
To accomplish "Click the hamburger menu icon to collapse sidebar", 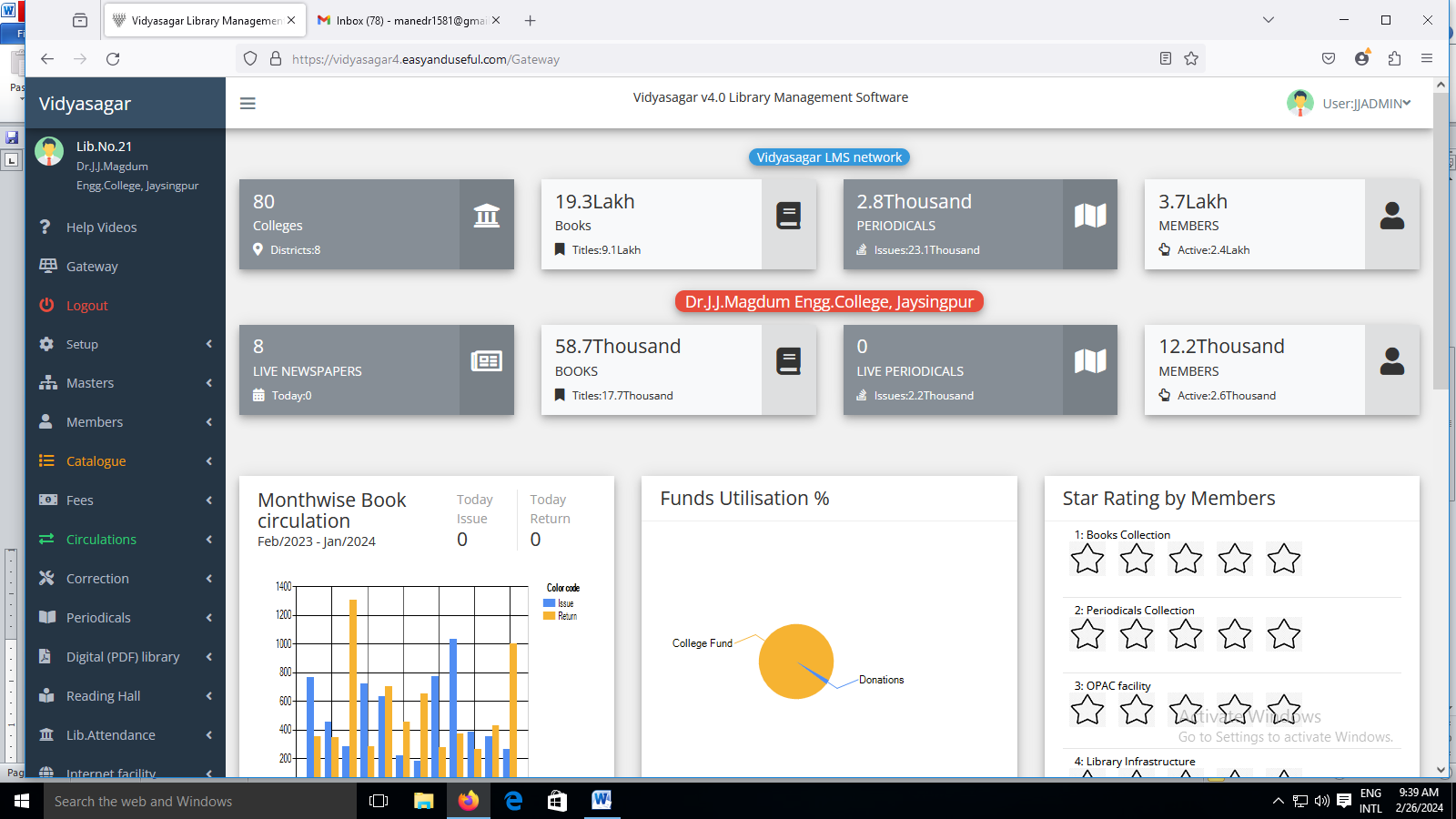I will 248,104.
